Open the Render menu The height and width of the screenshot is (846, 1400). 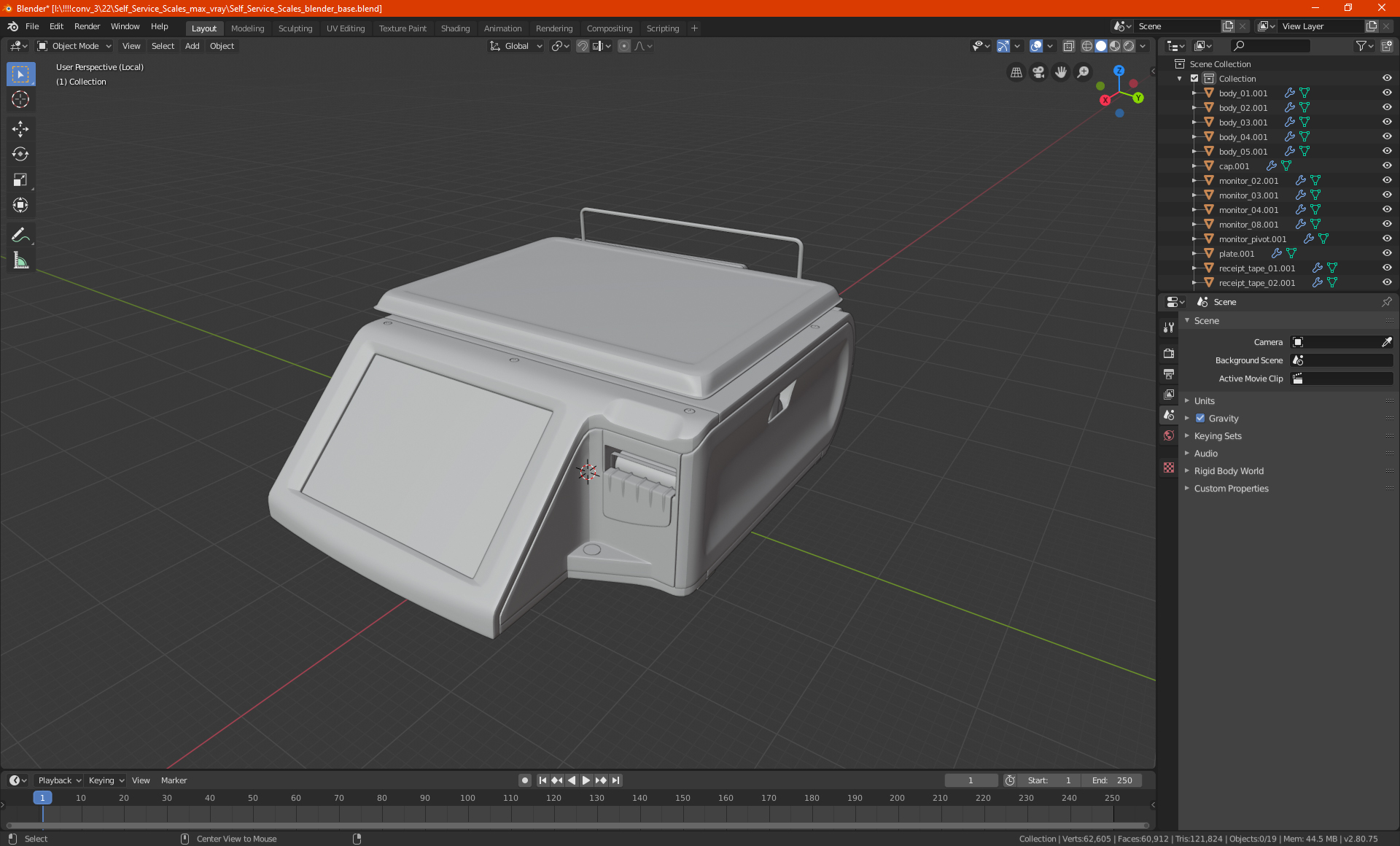(x=87, y=26)
